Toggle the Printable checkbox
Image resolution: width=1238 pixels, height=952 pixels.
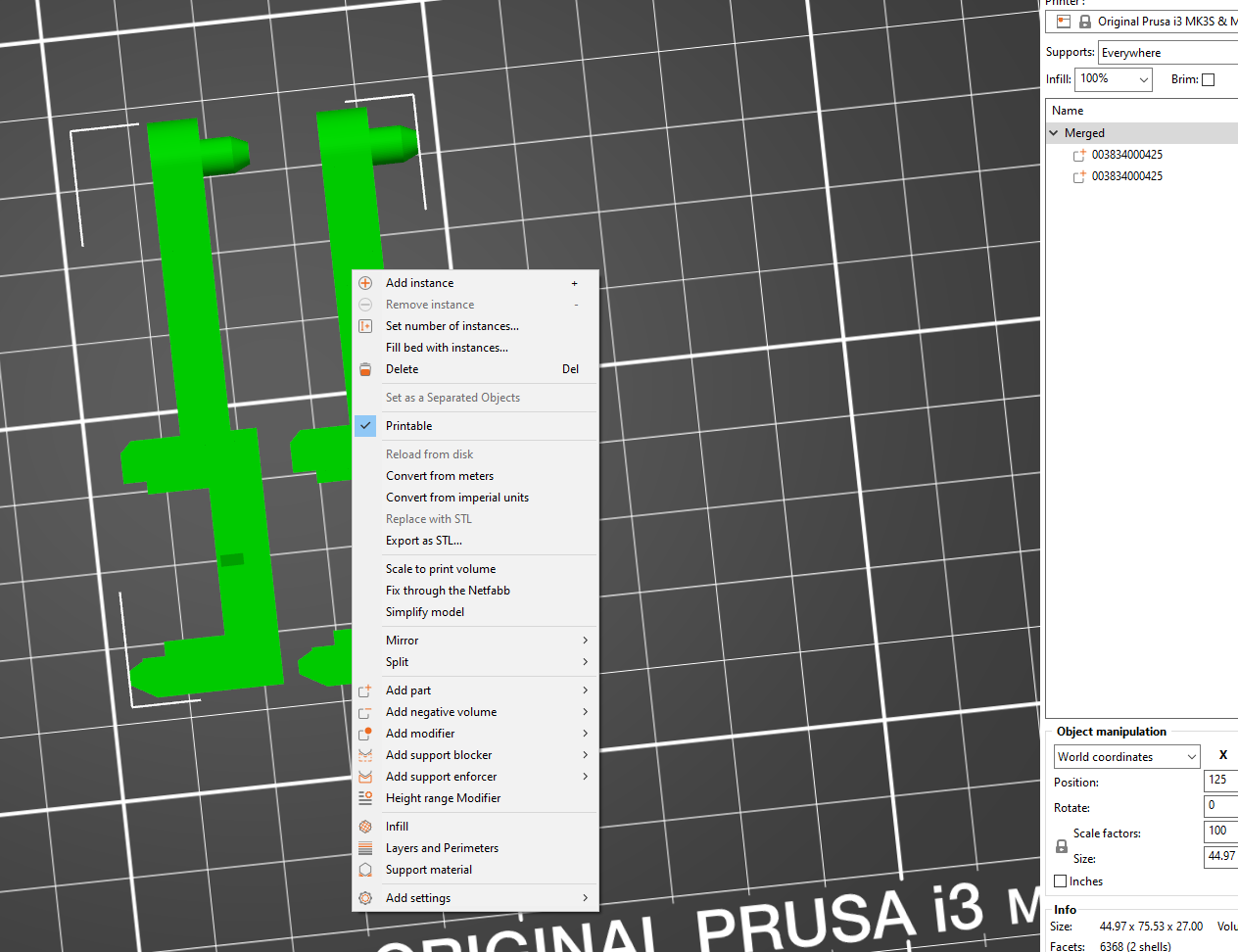click(x=365, y=425)
